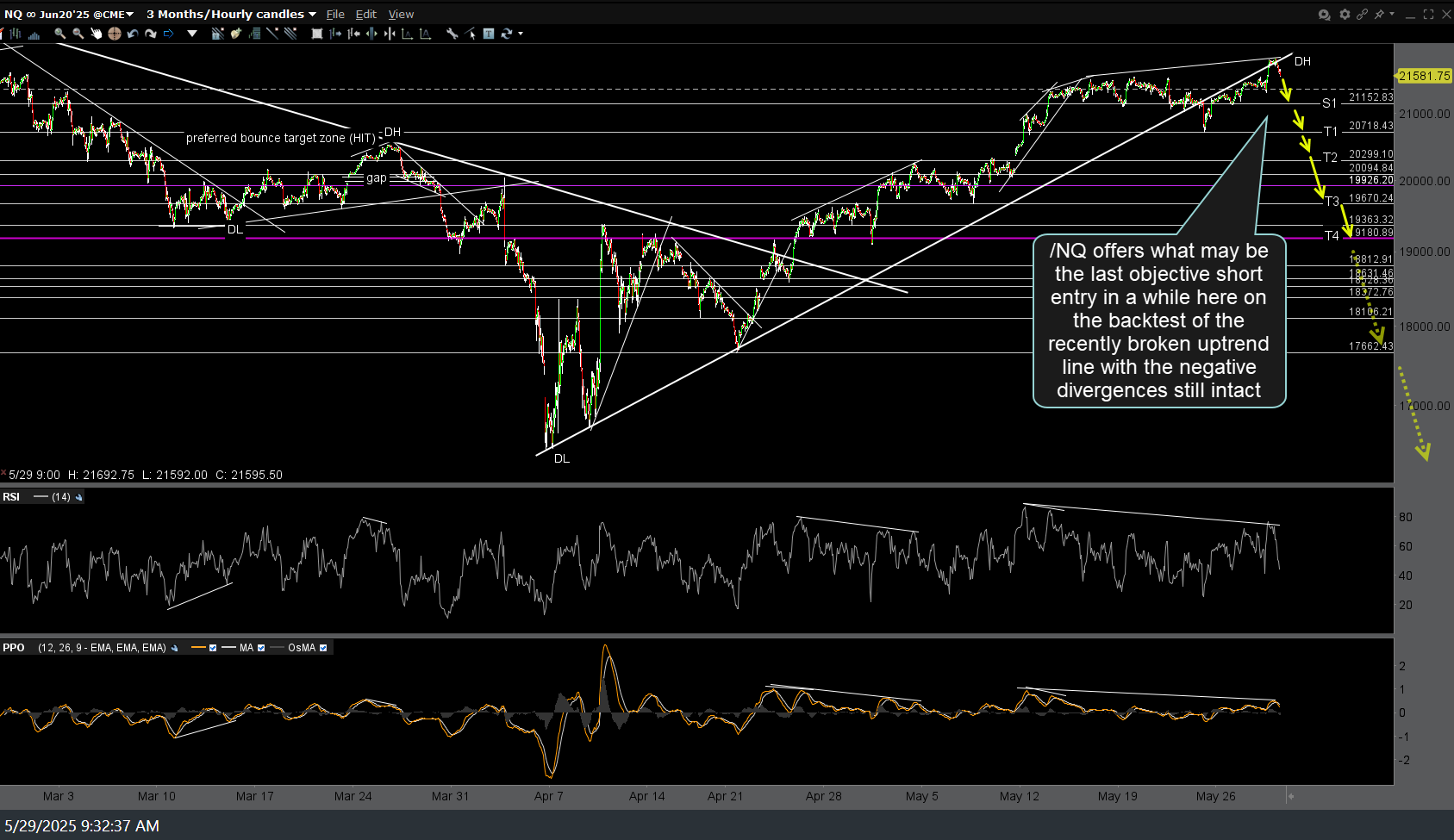The width and height of the screenshot is (1454, 840).
Task: Click the /NQ short entry annotation box
Action: (x=1158, y=320)
